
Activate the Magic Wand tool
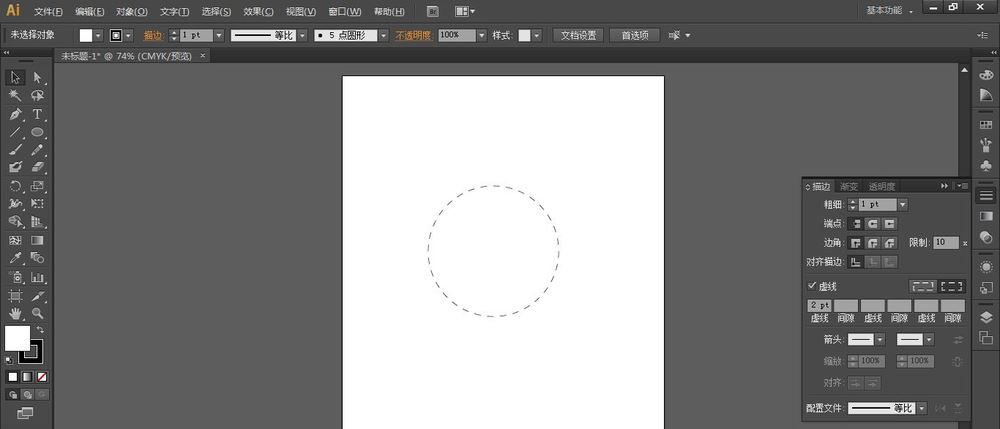[15, 95]
